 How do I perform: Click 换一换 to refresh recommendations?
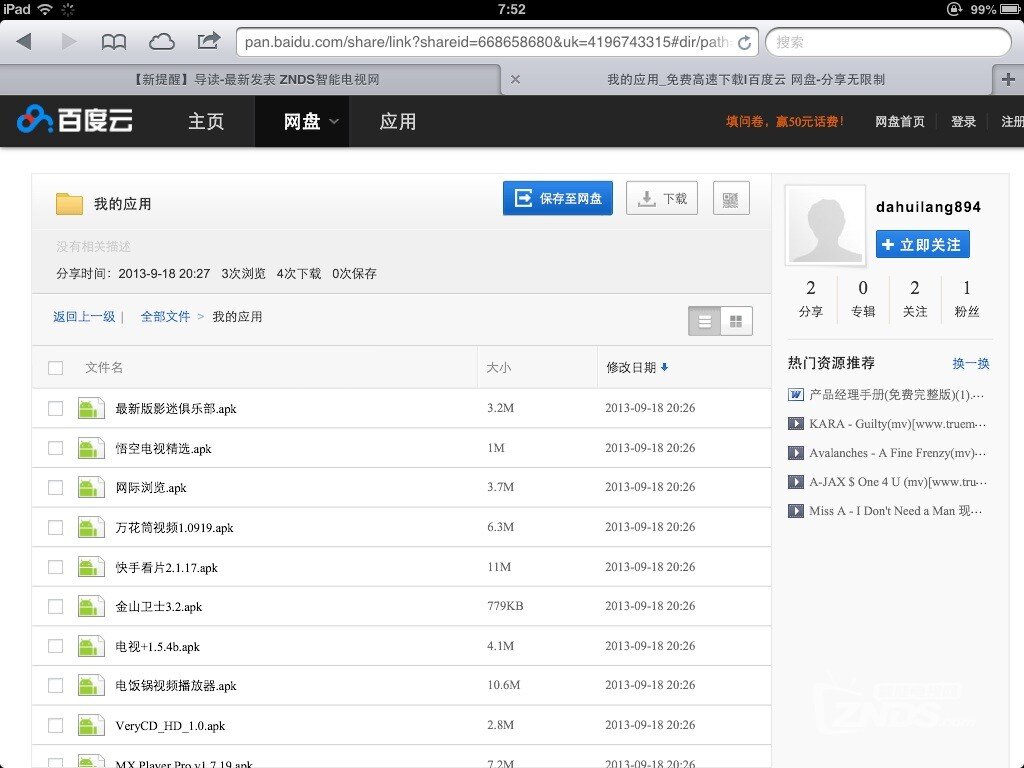tap(970, 363)
